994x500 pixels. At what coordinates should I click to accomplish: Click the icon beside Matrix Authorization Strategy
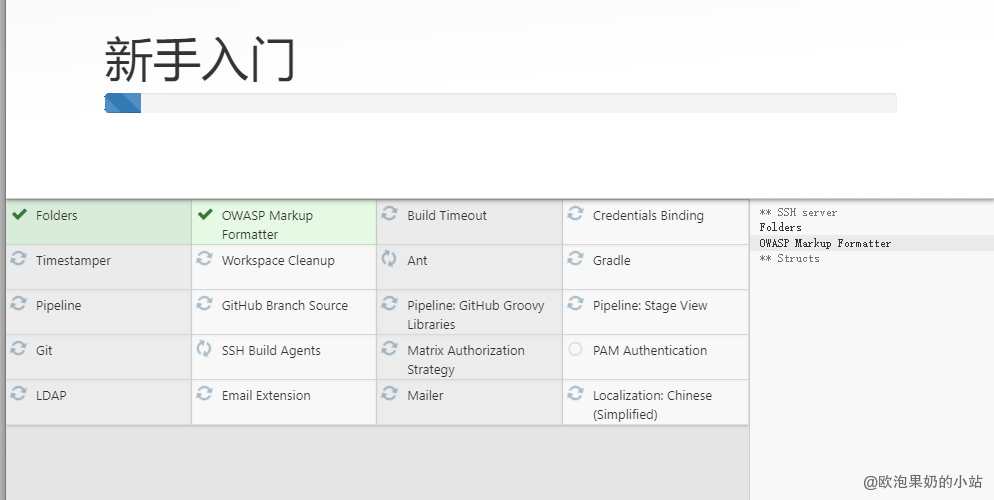389,349
